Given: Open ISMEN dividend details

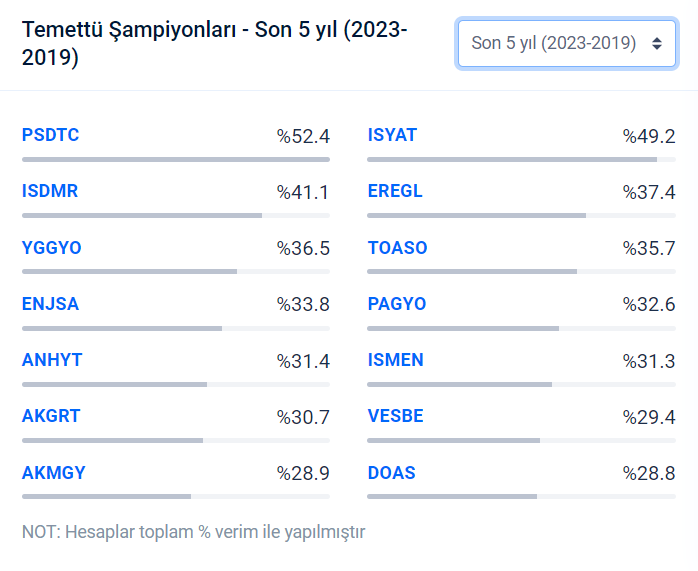Looking at the screenshot, I should click(x=395, y=360).
